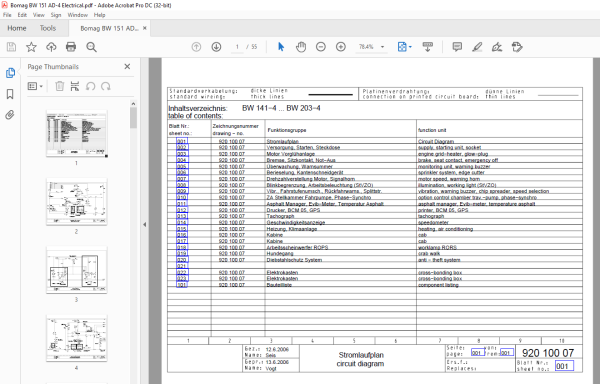Select the page 3 thumbnail
The width and height of the screenshot is (600, 384).
(77, 270)
